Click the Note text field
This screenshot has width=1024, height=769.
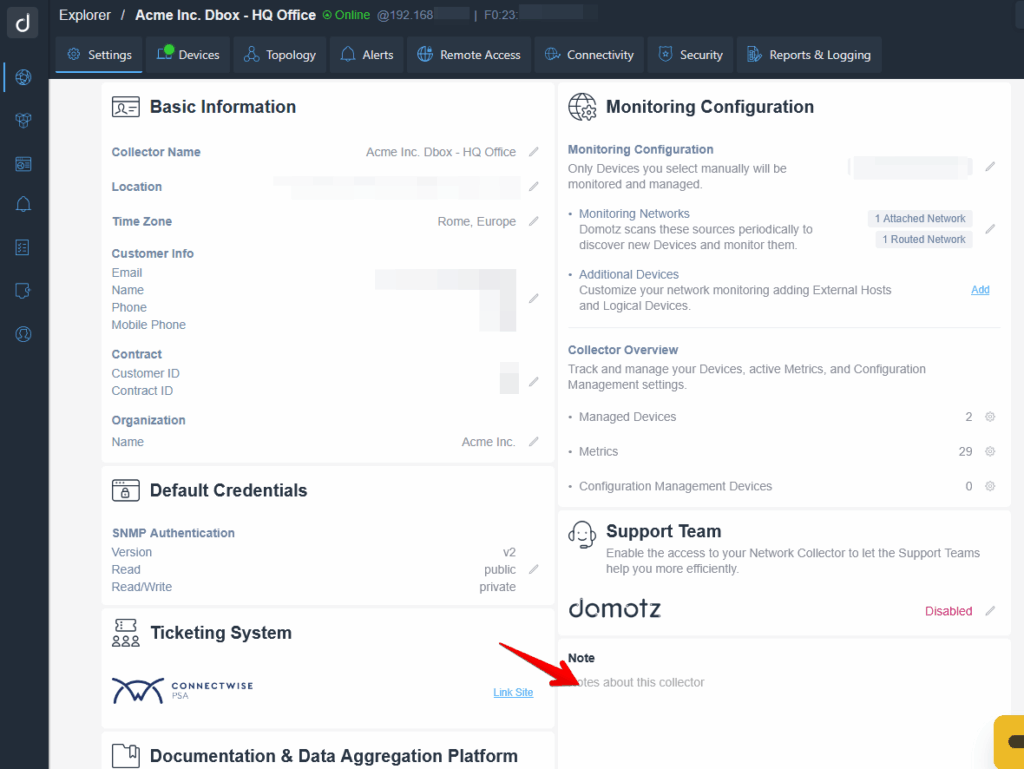[780, 683]
